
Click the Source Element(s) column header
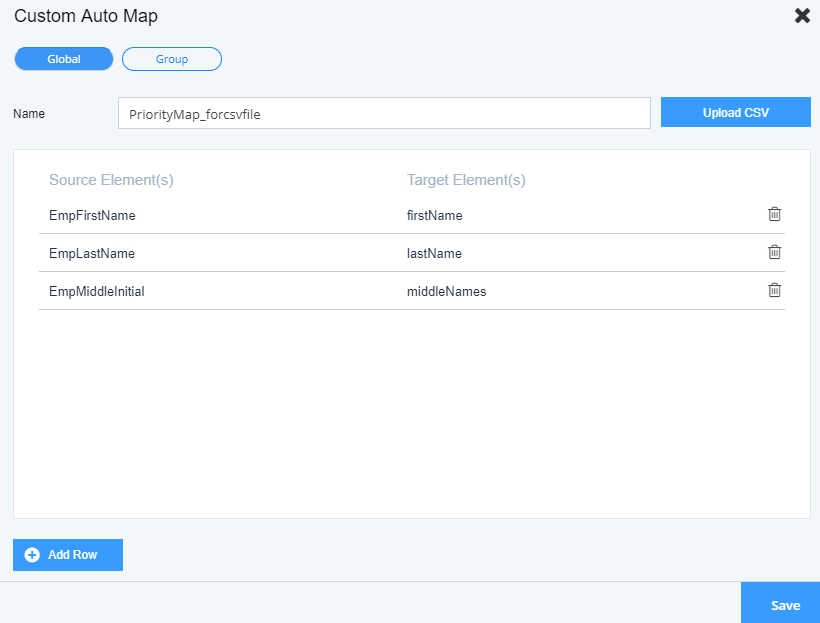click(x=111, y=180)
